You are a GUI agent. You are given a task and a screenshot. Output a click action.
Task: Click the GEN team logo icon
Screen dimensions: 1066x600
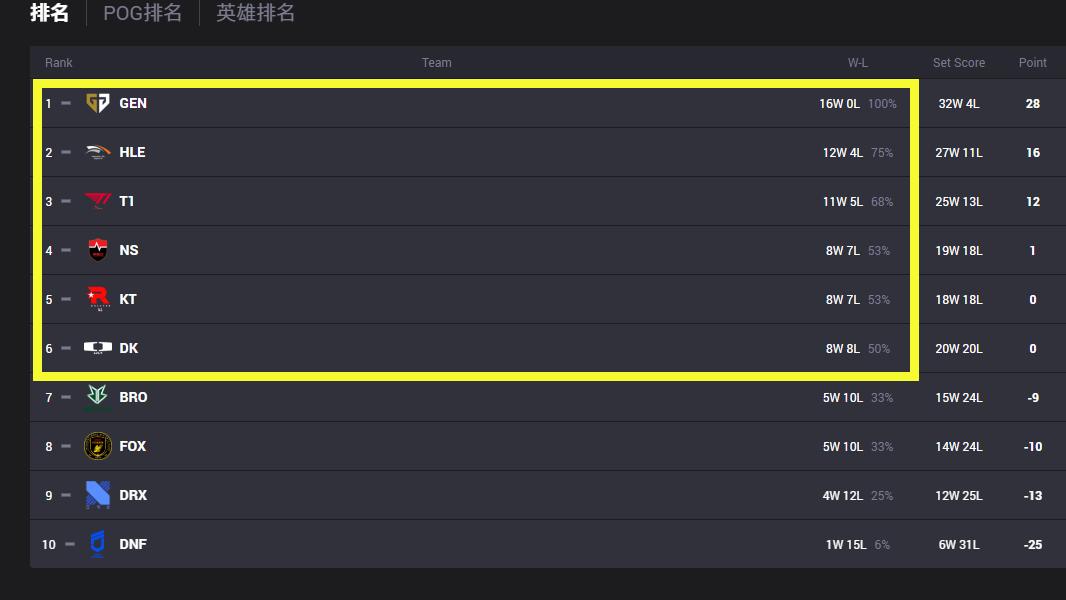coord(98,103)
